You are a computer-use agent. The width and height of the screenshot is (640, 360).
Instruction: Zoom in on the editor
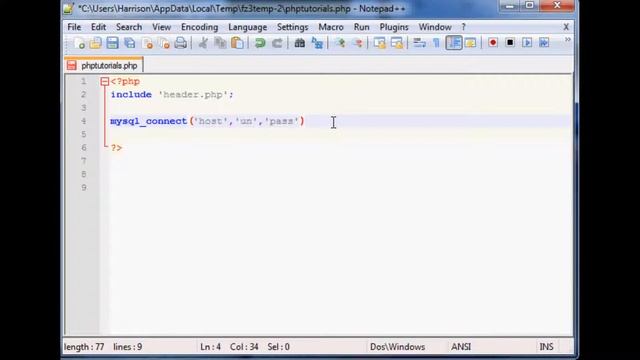pyautogui.click(x=340, y=43)
